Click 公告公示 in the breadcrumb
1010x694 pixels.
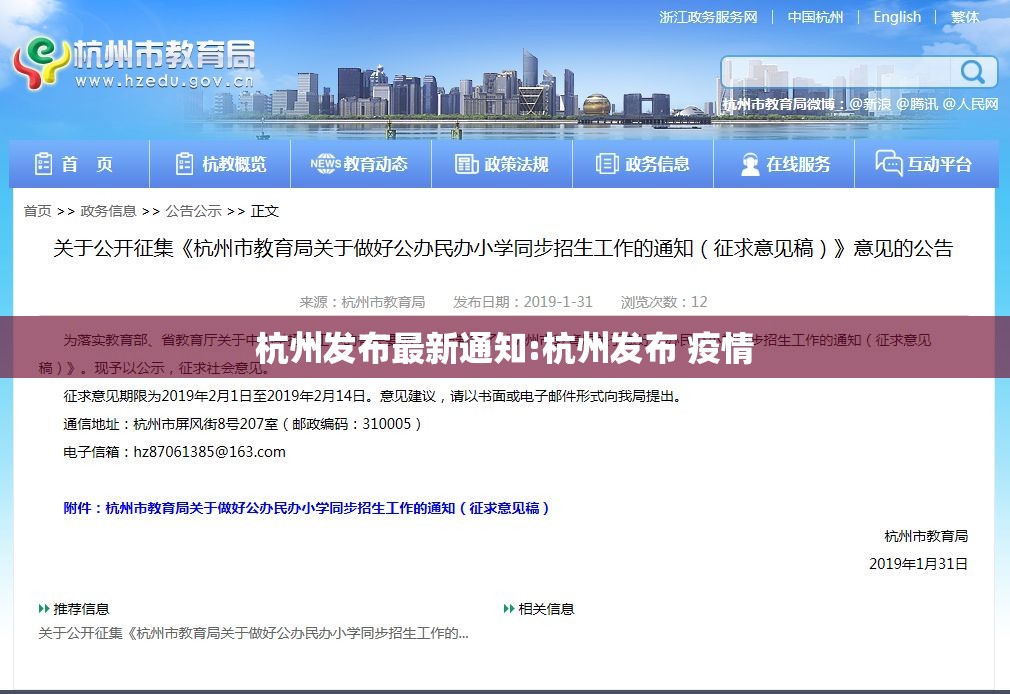click(193, 211)
